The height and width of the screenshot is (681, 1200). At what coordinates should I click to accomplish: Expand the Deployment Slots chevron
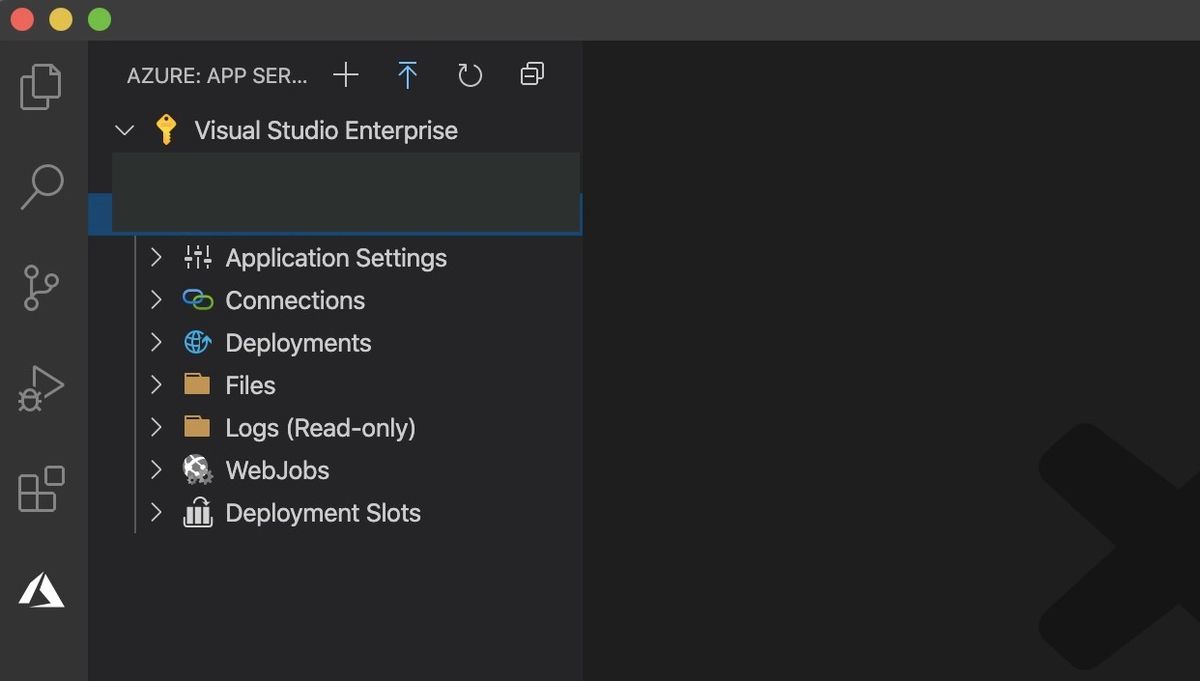point(156,512)
